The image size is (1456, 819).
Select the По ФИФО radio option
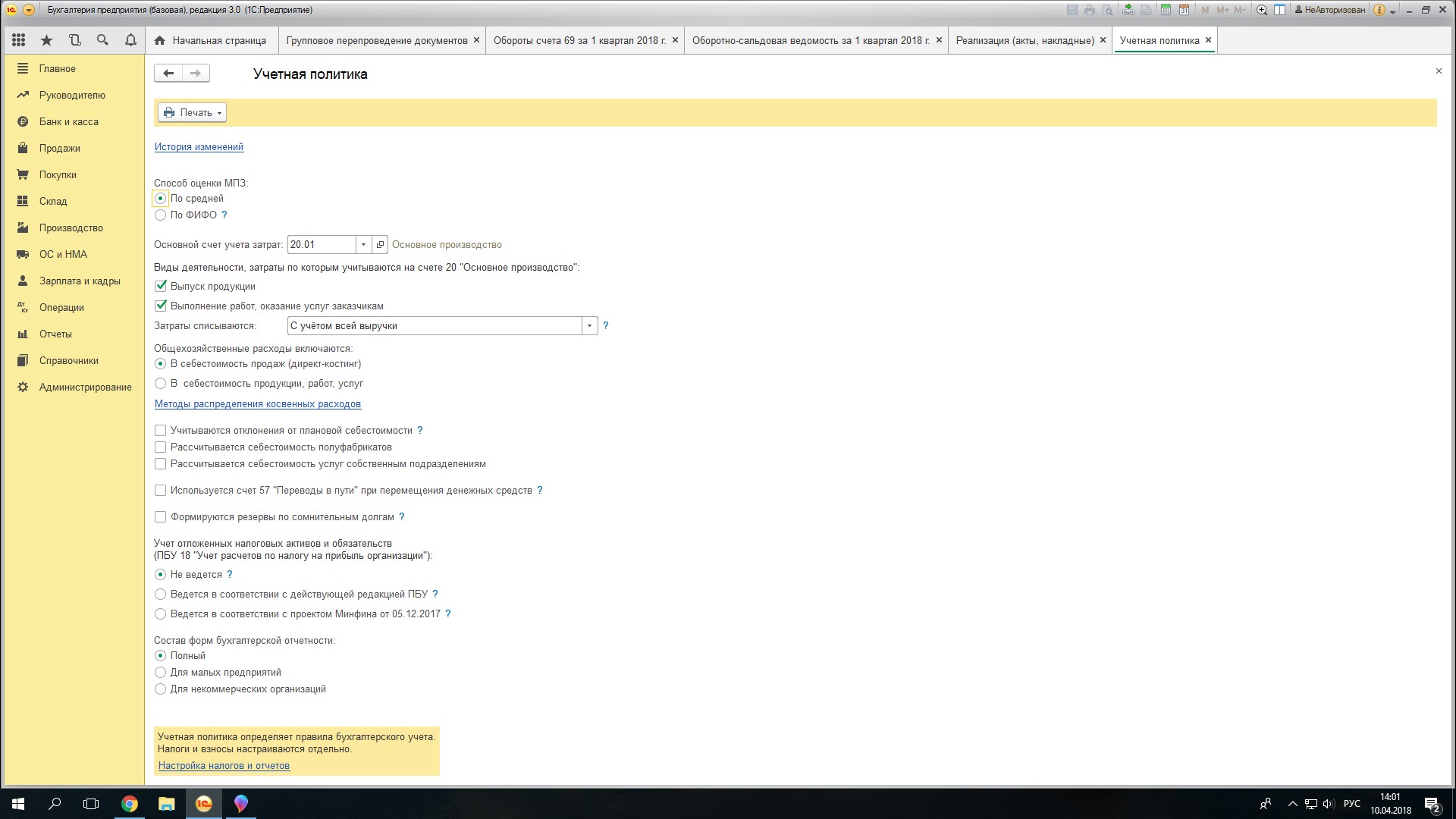tap(160, 215)
